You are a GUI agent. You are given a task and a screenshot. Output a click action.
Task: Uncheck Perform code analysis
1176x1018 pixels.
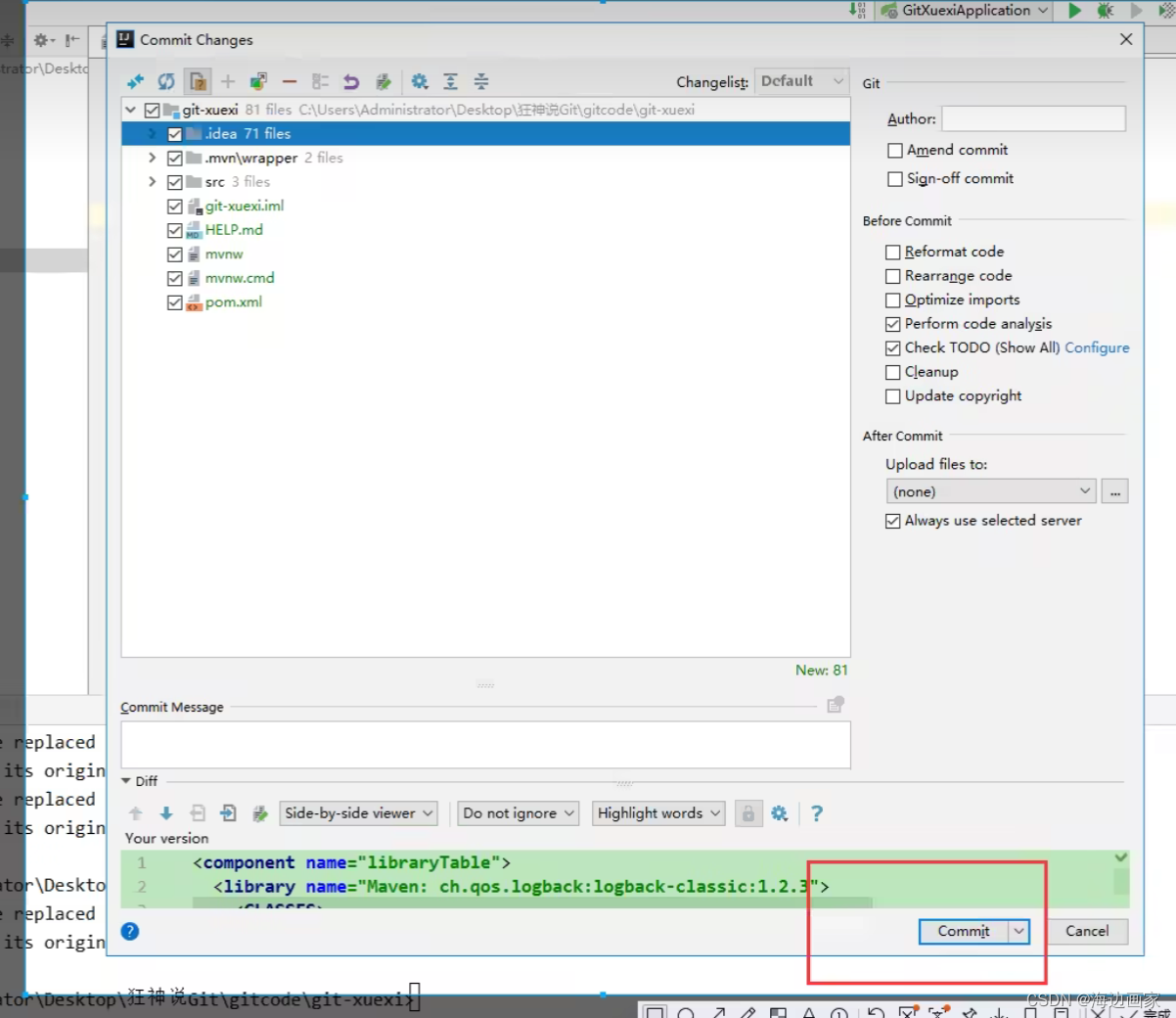pos(892,324)
